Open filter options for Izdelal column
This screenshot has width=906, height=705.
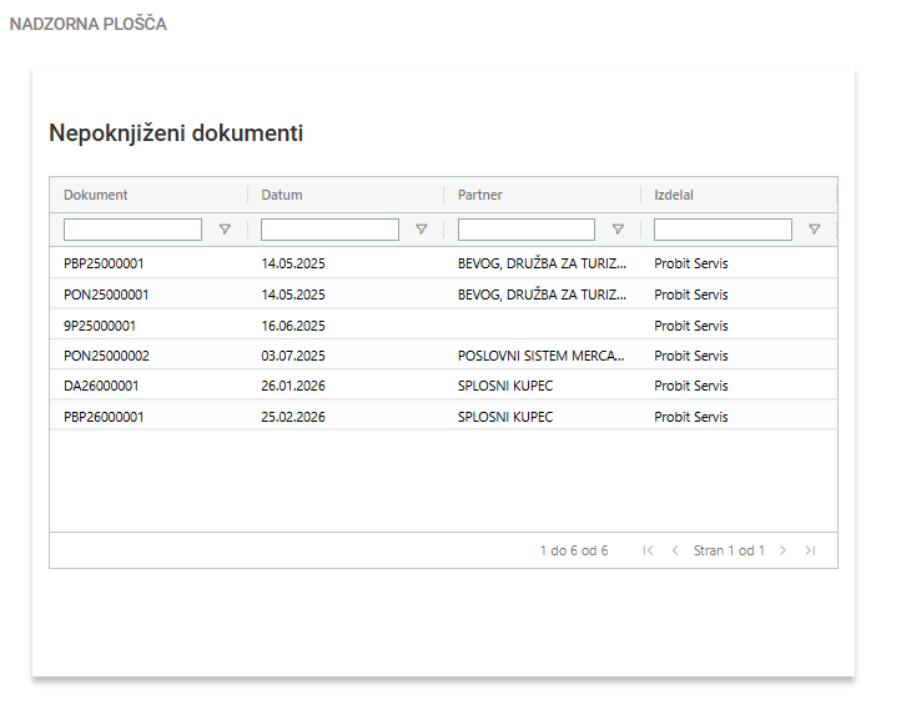(x=814, y=229)
